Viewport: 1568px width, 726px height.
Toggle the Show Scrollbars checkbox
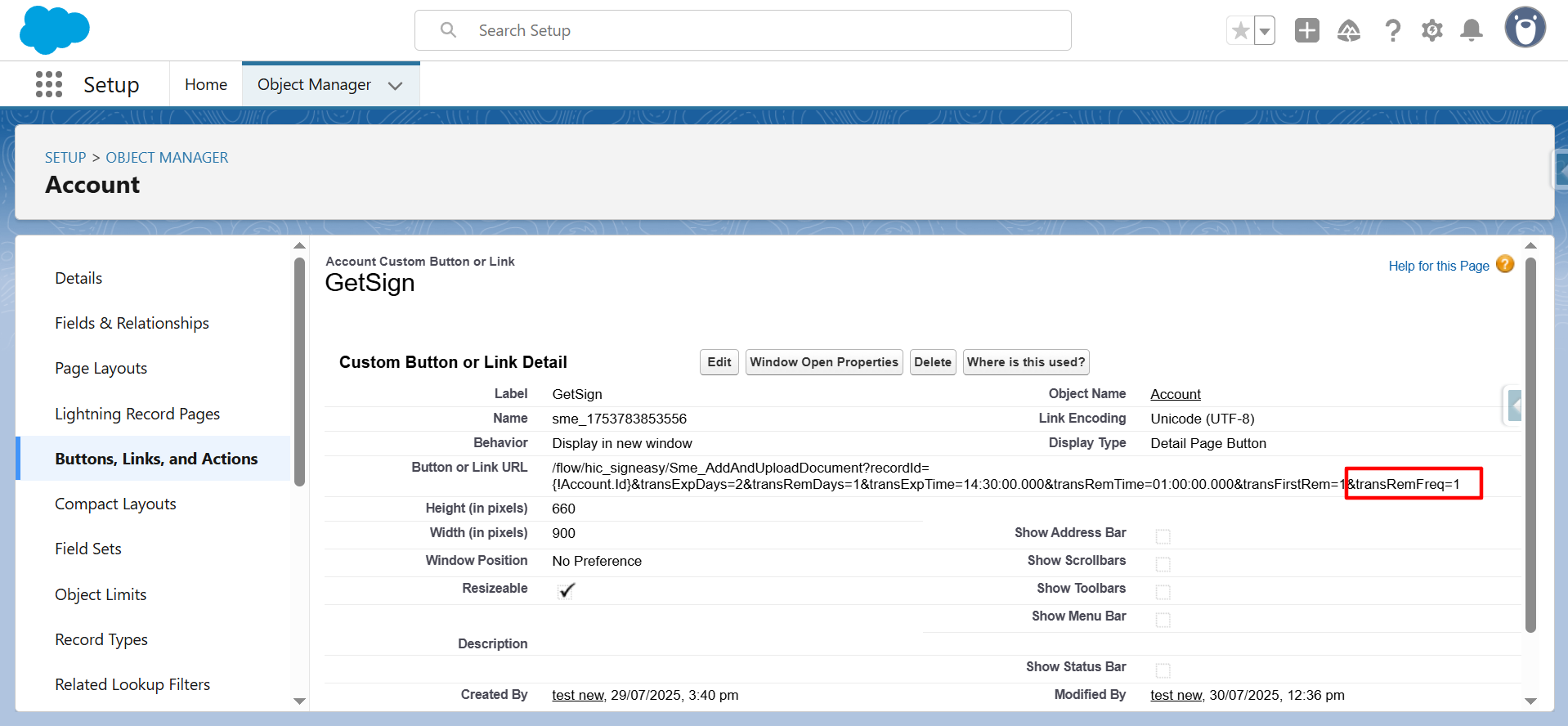1163,564
